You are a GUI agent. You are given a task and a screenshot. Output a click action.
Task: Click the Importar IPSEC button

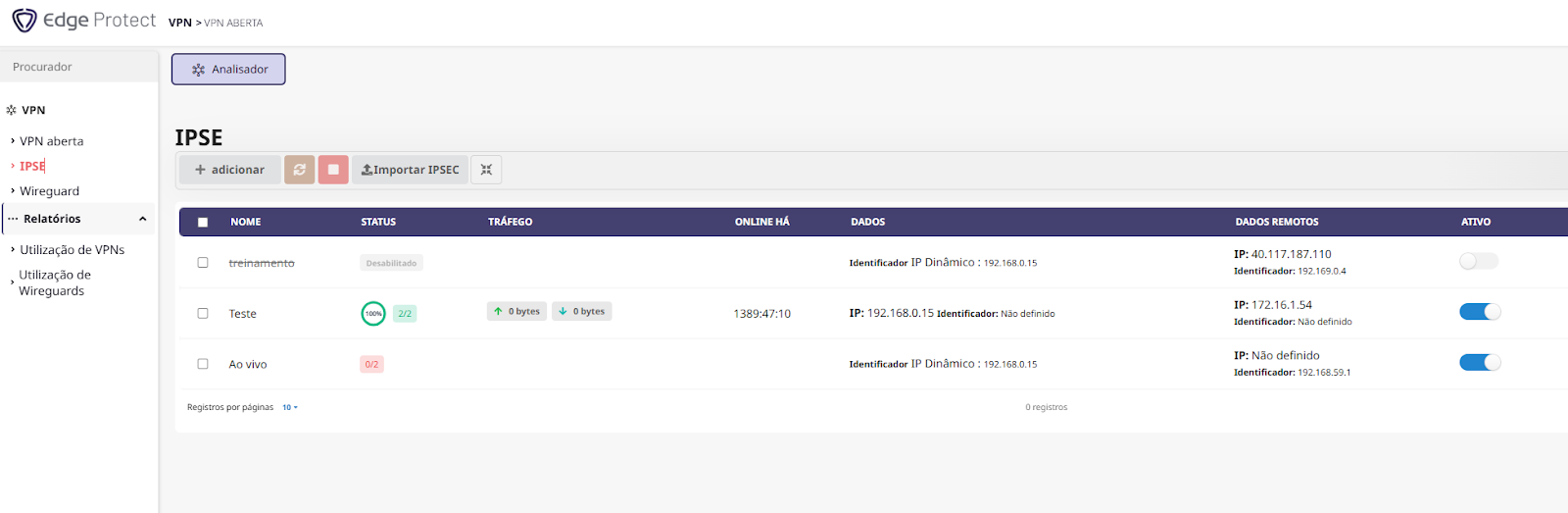(x=410, y=170)
